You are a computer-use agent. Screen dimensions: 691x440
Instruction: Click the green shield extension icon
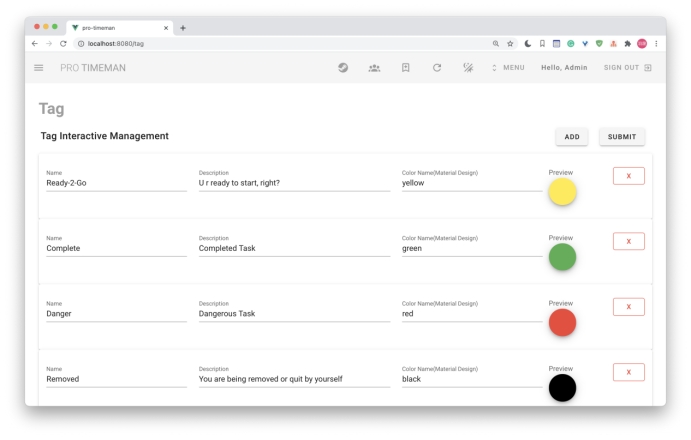click(599, 44)
